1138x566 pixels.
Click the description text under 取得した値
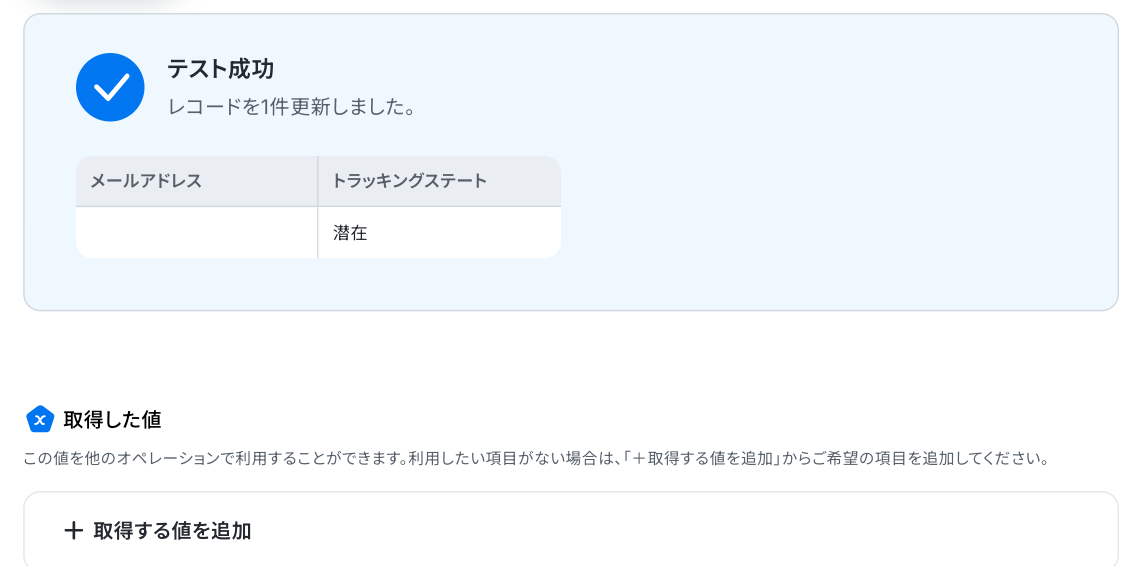pos(300,459)
